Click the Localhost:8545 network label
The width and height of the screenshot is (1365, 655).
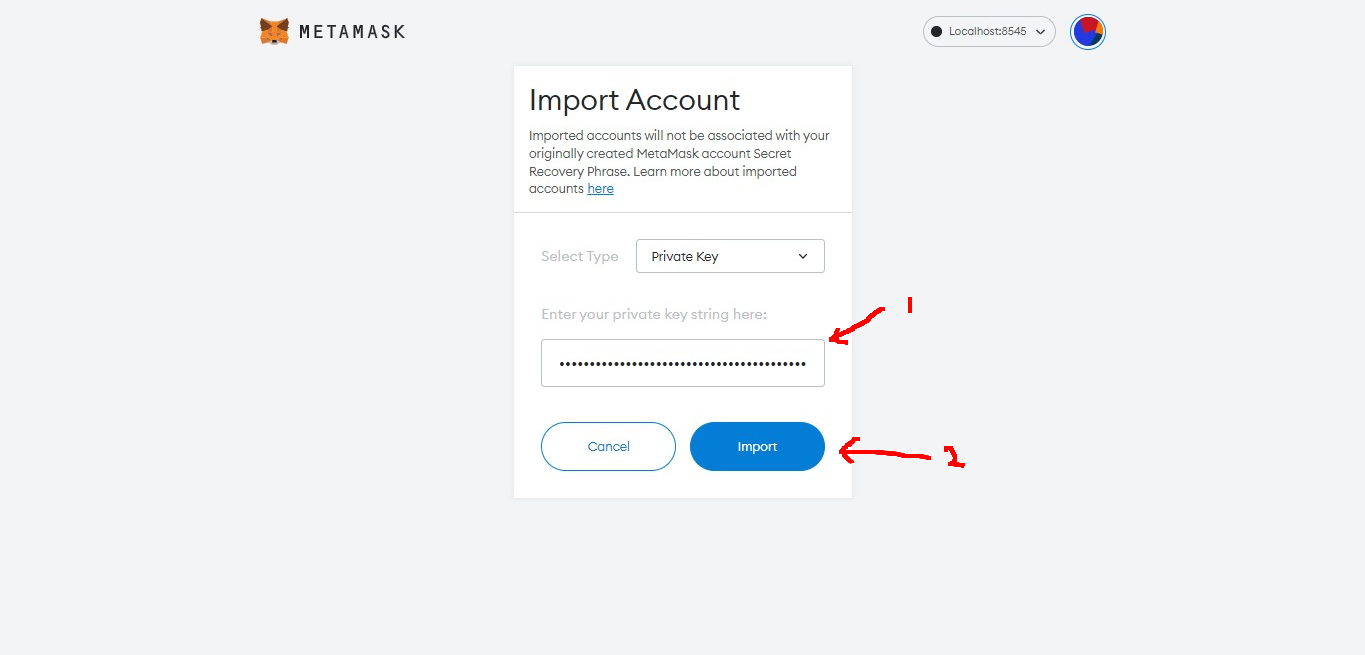pos(988,31)
